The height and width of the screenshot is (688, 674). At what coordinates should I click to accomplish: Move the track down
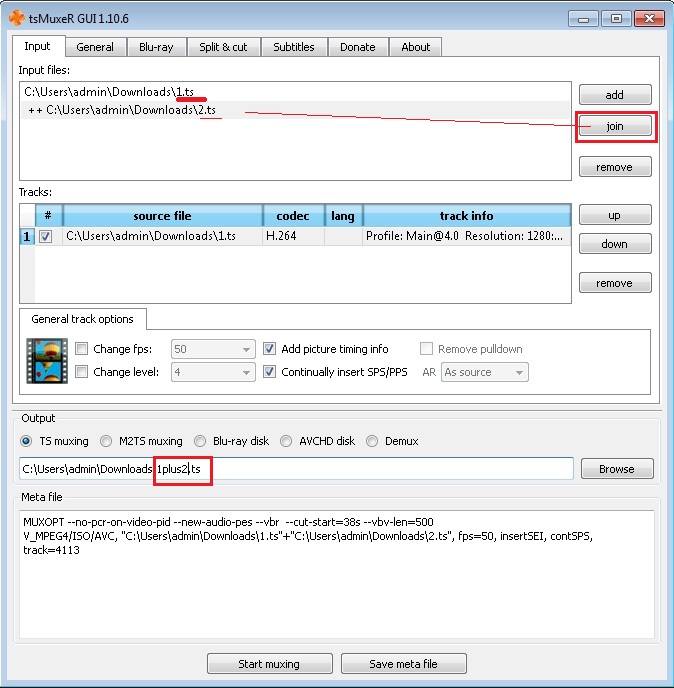615,244
